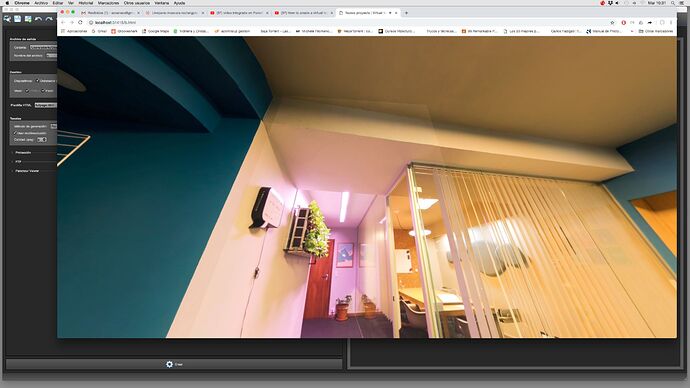Screen dimensions: 690x388
Task: Toggle the Flash output checkbox
Action: click(x=43, y=91)
